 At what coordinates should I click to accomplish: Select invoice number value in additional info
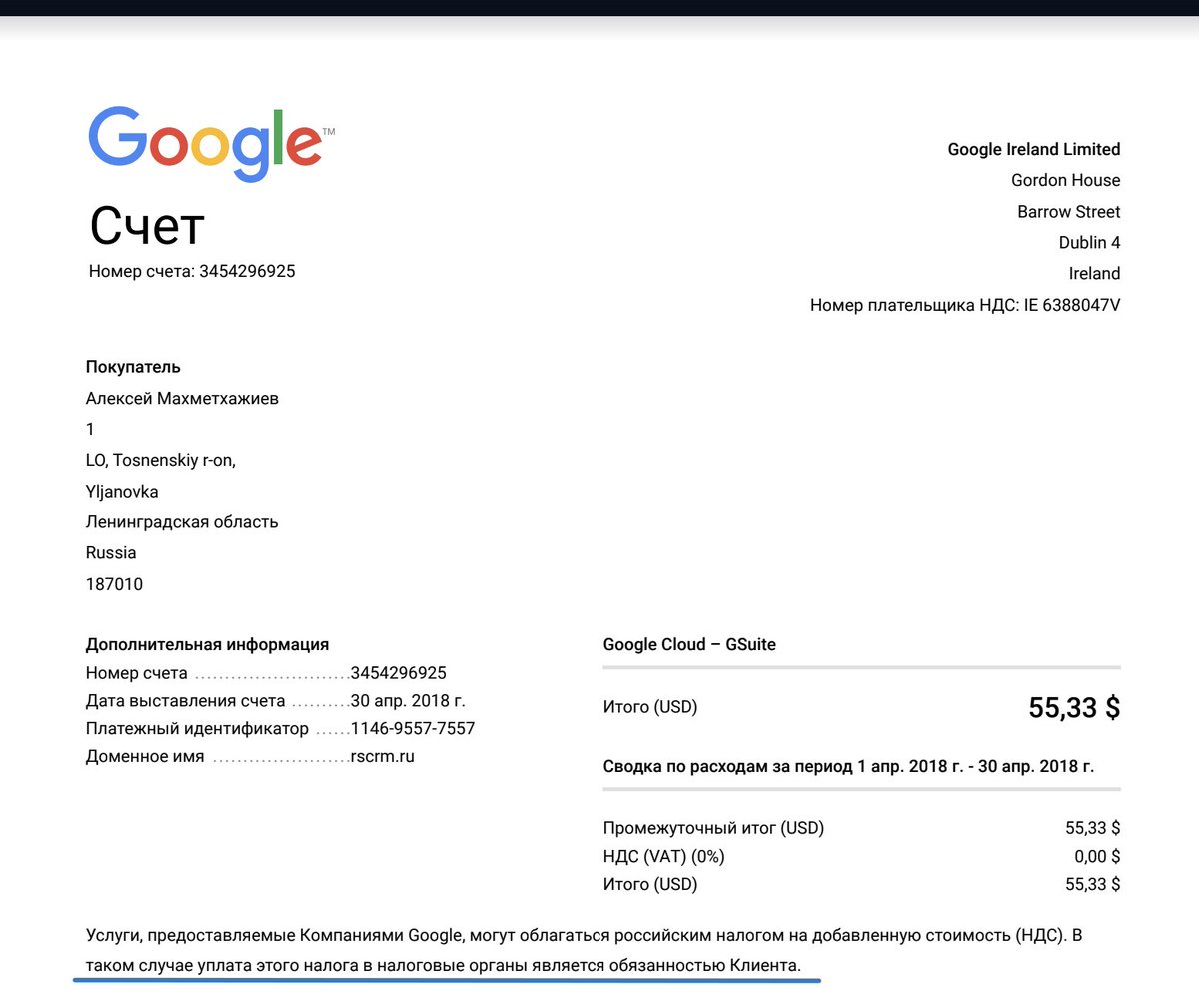click(x=398, y=673)
